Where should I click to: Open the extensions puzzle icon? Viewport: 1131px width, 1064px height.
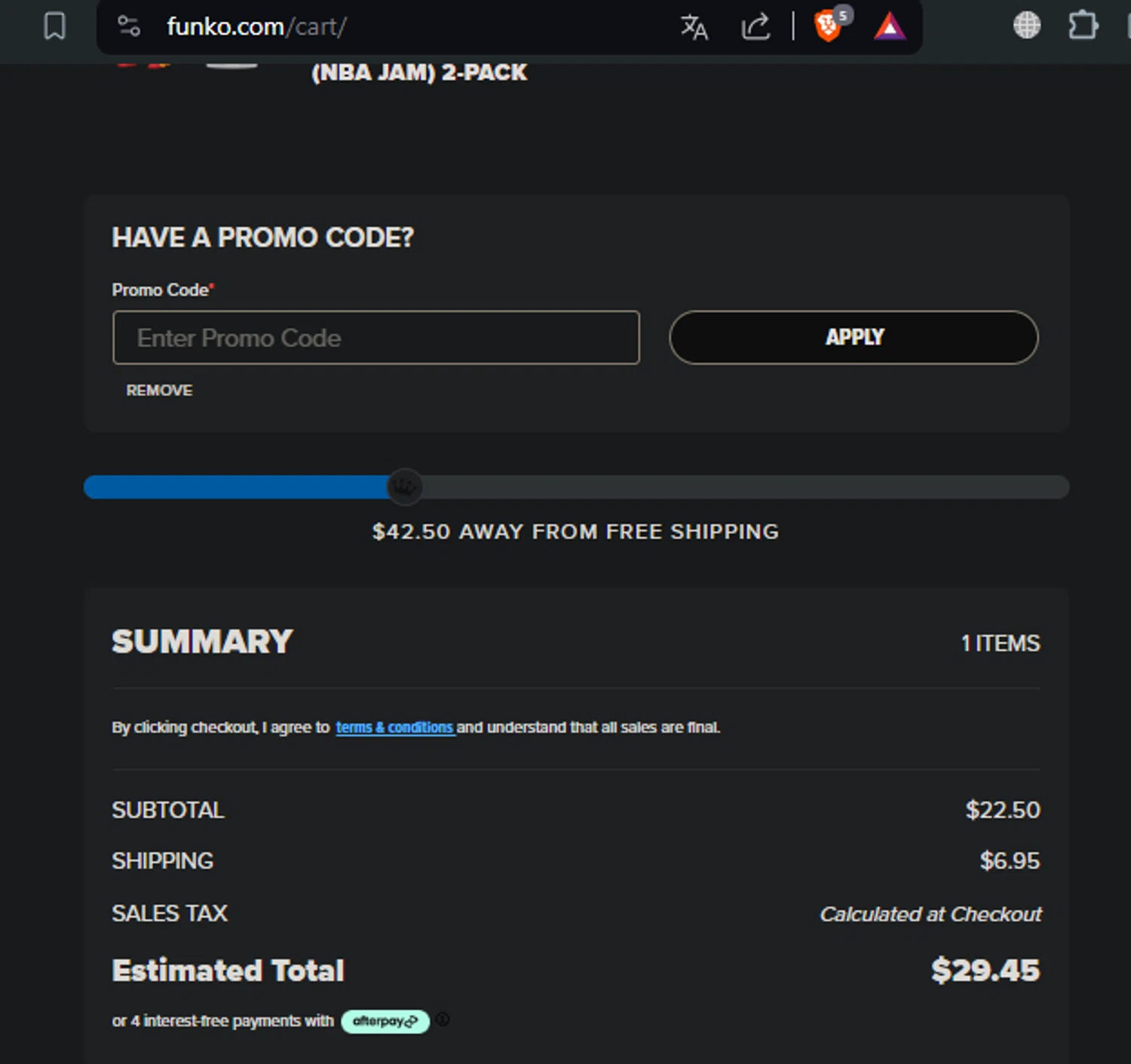coord(1083,25)
